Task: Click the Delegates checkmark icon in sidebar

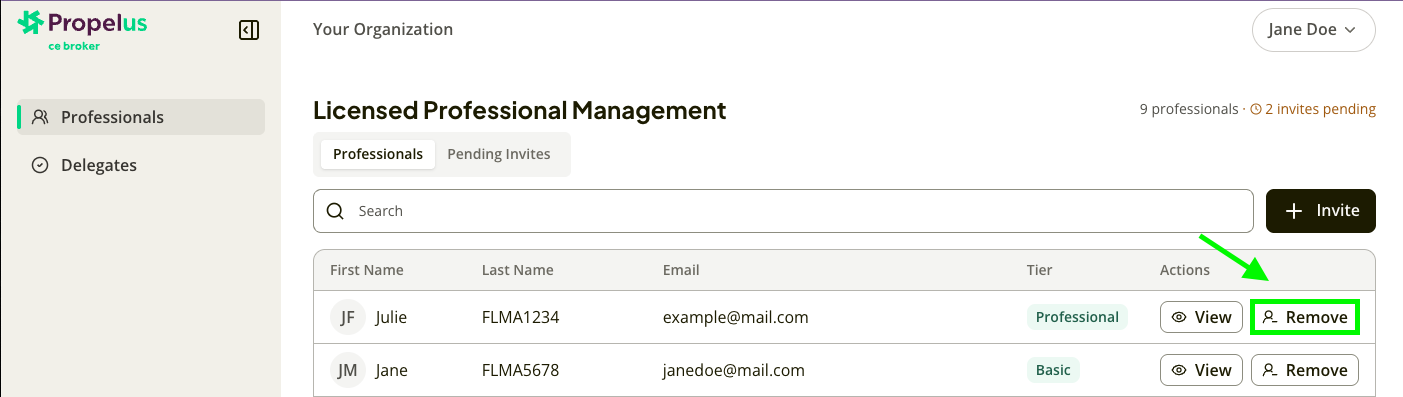Action: (40, 165)
